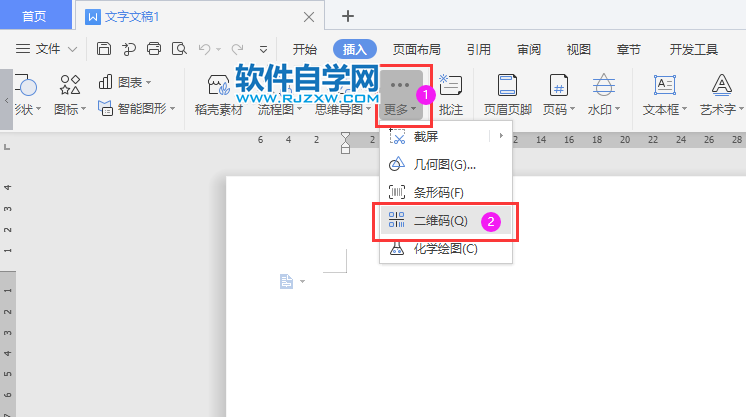This screenshot has height=417, width=746.
Task: Click the ruler indent hourglass marker
Action: coord(345,143)
